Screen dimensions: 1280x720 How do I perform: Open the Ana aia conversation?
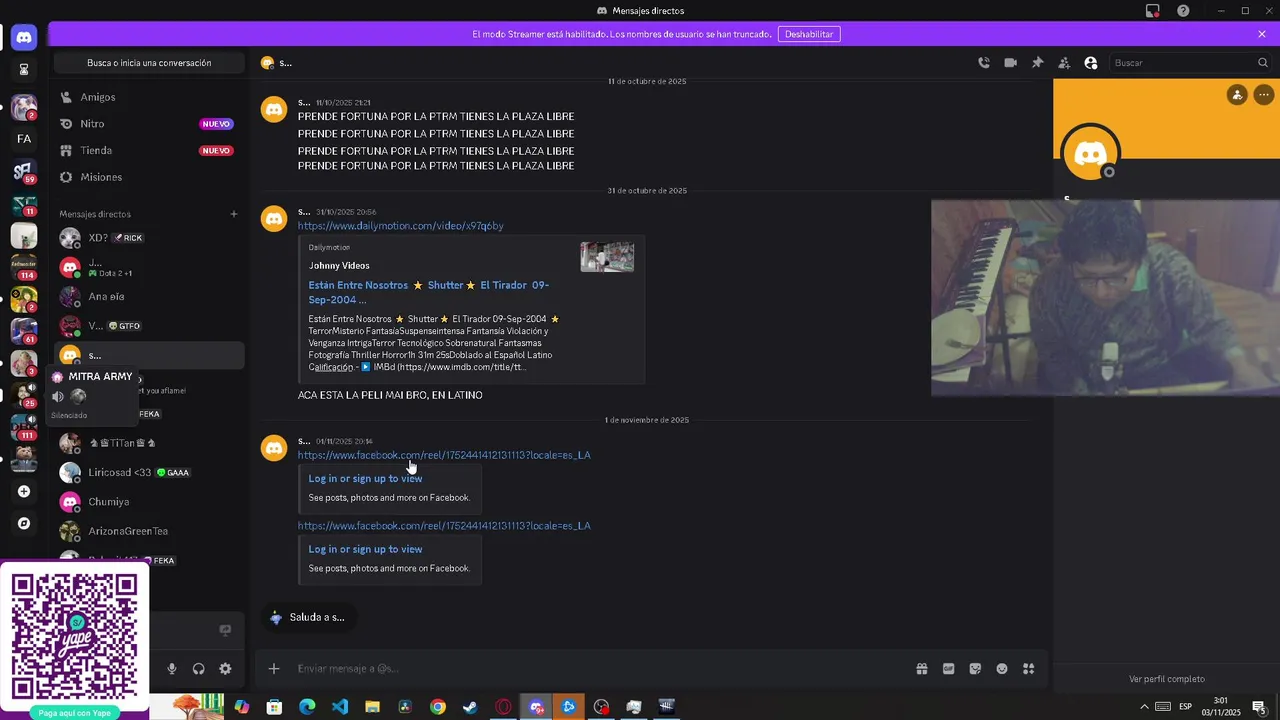click(x=149, y=297)
